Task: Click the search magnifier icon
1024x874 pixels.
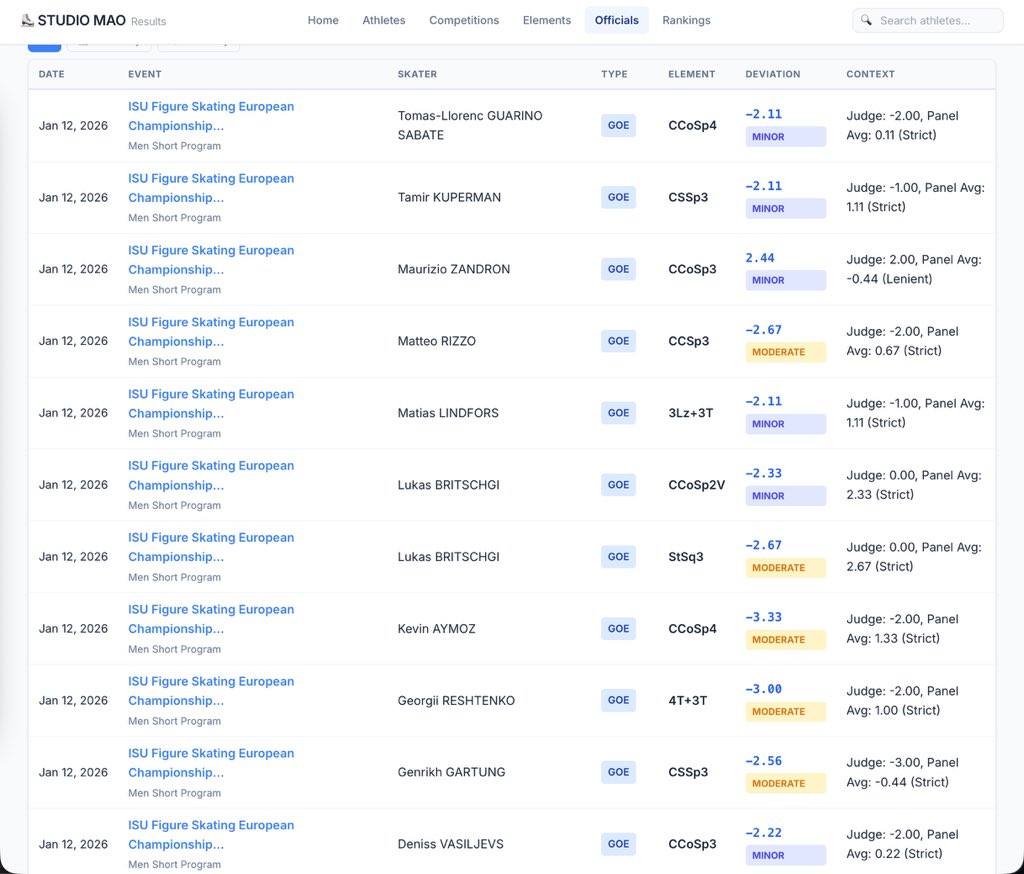Action: tap(866, 20)
